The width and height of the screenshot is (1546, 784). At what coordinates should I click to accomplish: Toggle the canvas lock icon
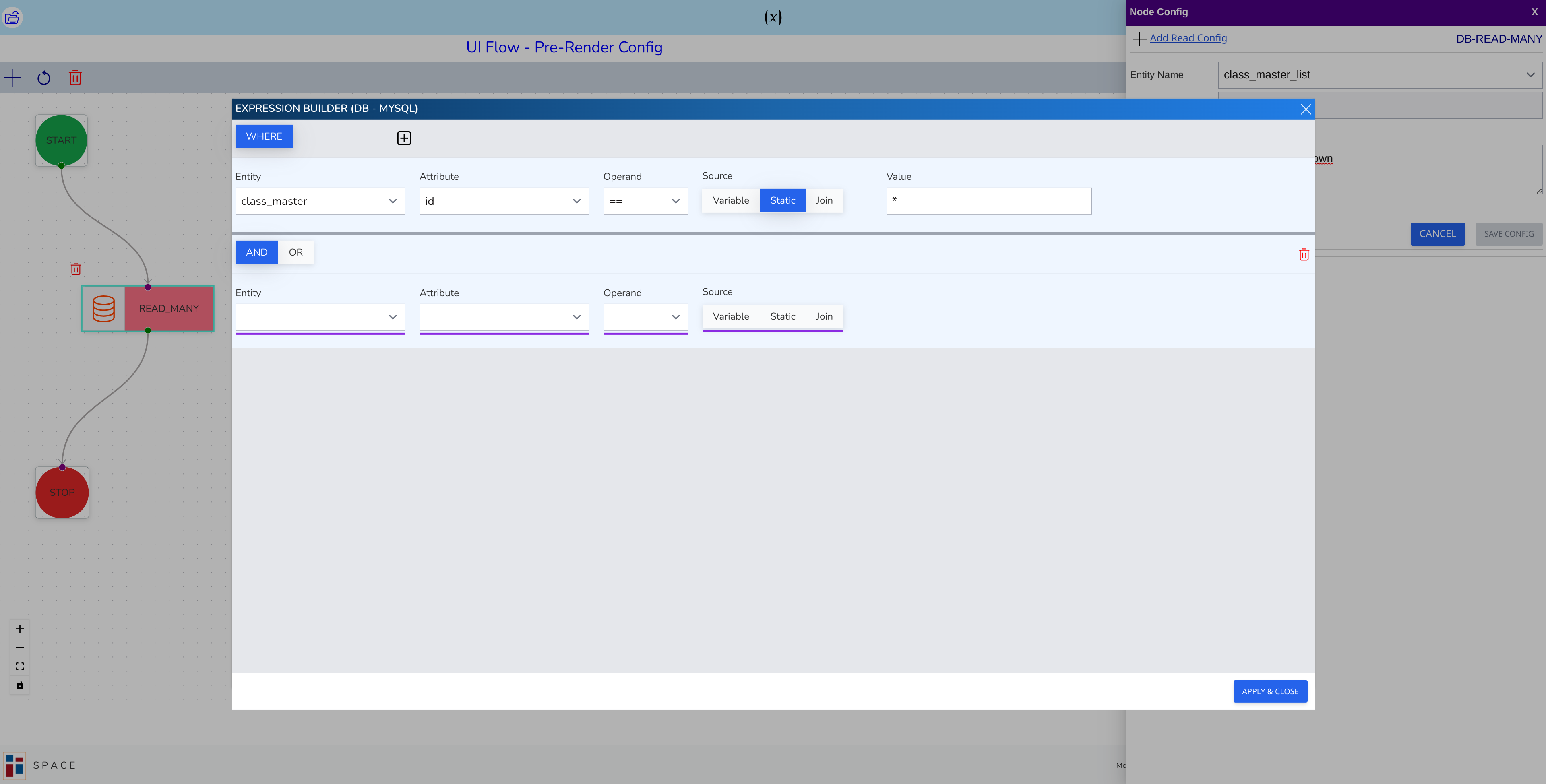point(20,685)
